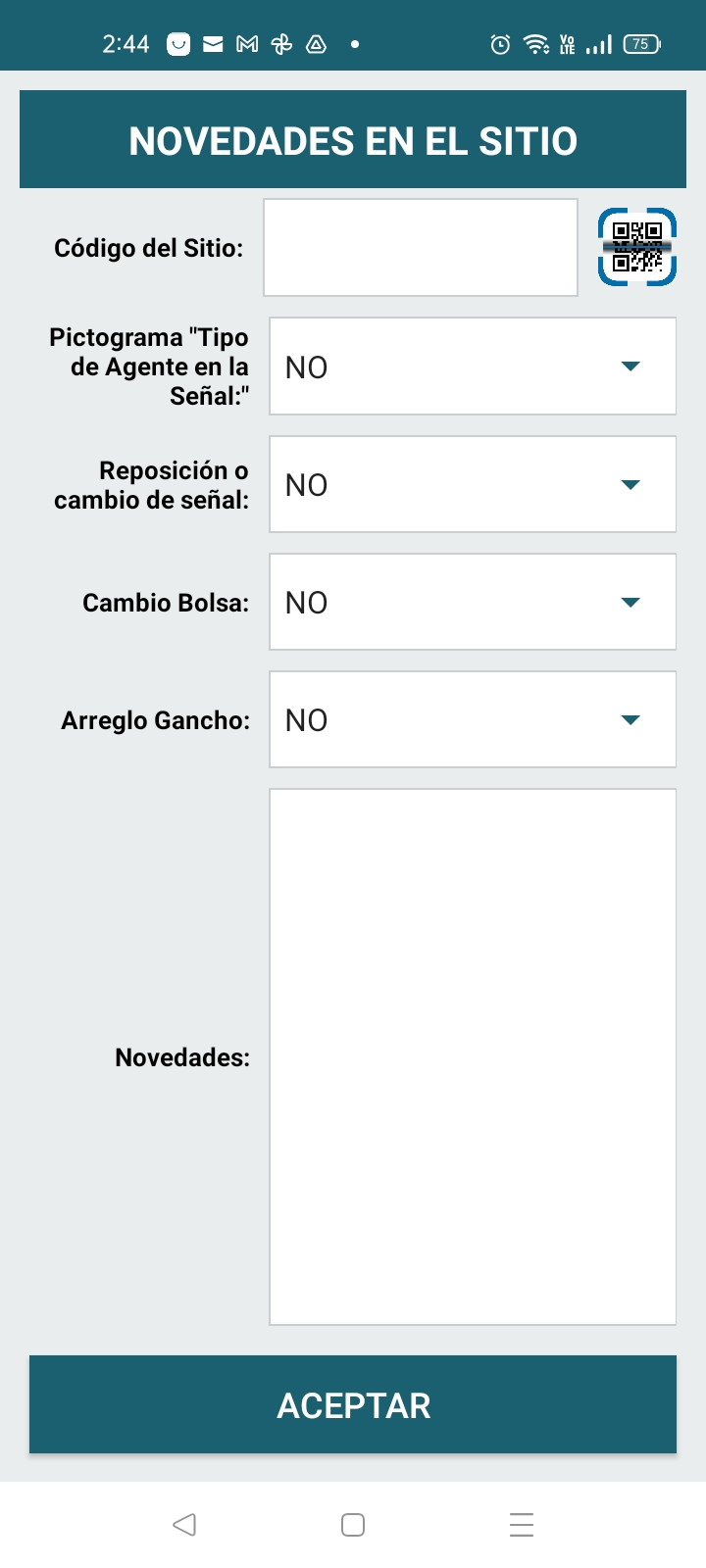Tap the mobile signal strength icon
Screen dimensions: 706x1568
pyautogui.click(x=599, y=44)
